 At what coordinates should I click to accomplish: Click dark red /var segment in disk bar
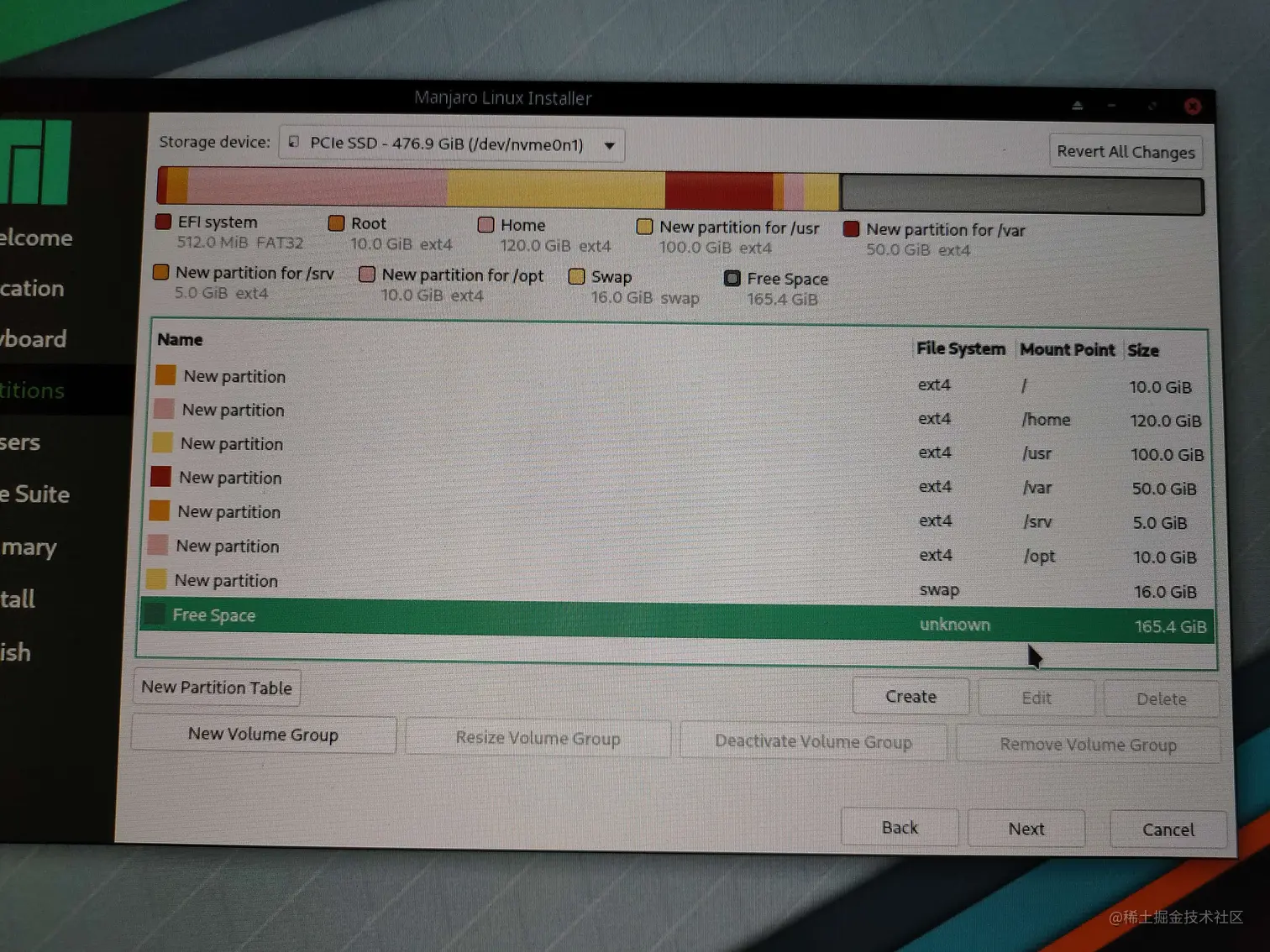pos(718,191)
